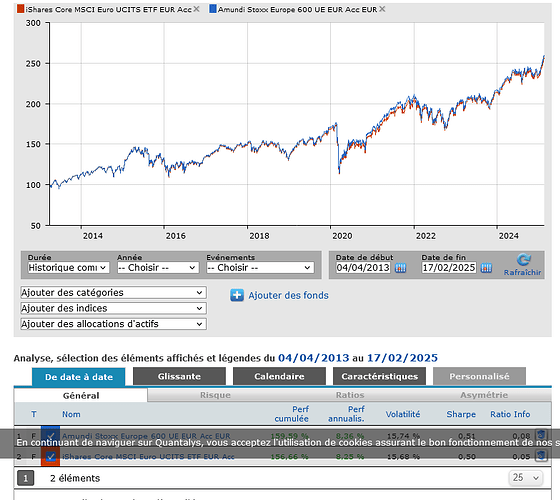Sort table by Perf cumulée column
560x500 pixels.
(x=291, y=414)
